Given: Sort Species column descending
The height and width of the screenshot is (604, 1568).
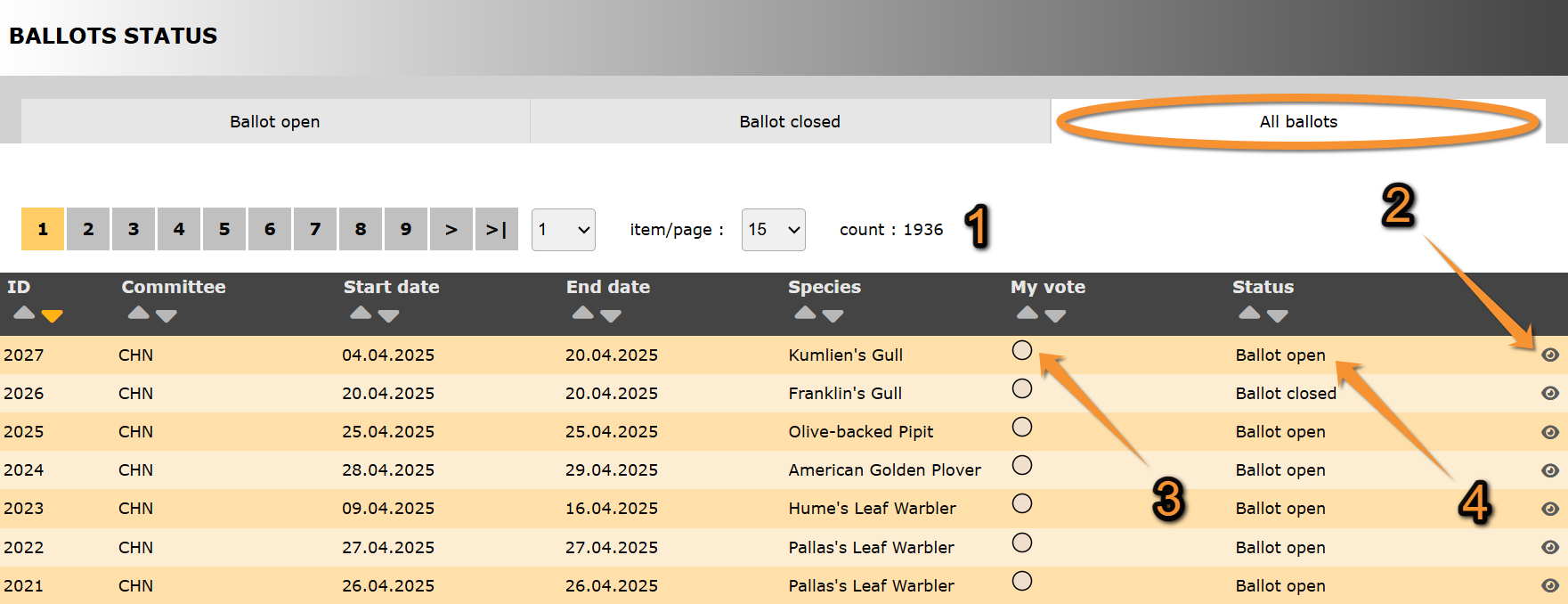Looking at the screenshot, I should [x=833, y=315].
